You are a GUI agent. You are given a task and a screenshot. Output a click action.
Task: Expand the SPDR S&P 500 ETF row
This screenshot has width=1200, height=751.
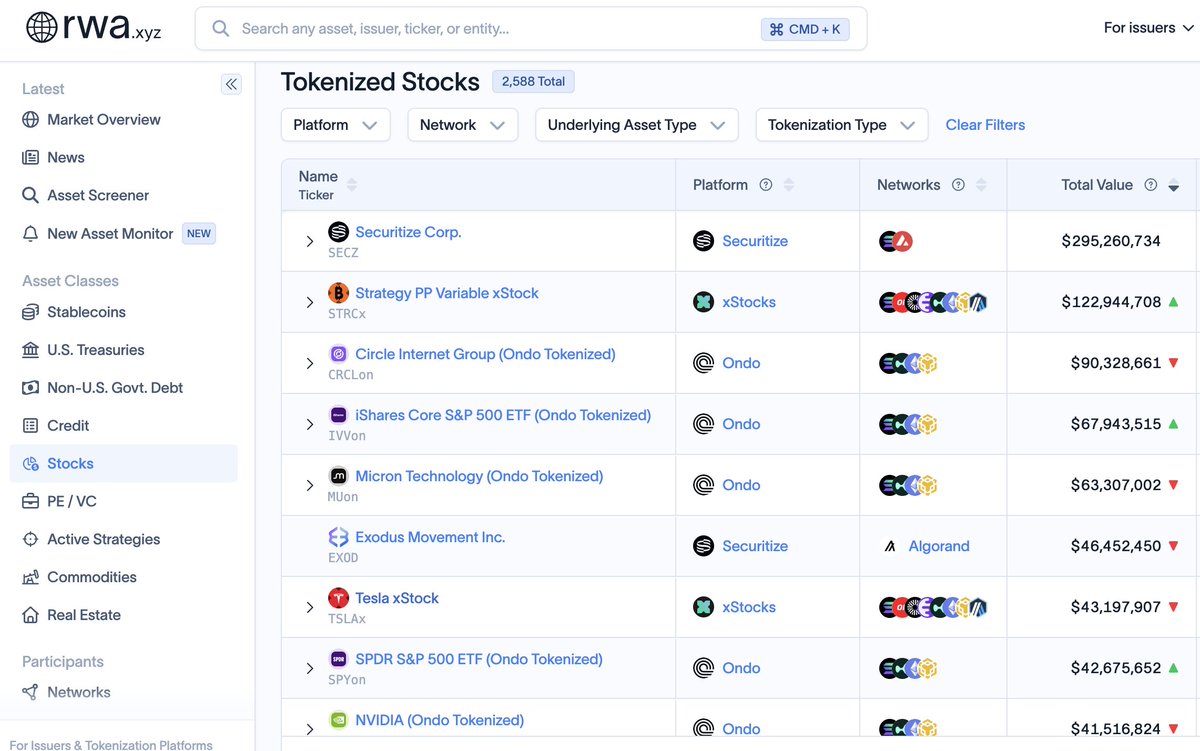pos(310,668)
